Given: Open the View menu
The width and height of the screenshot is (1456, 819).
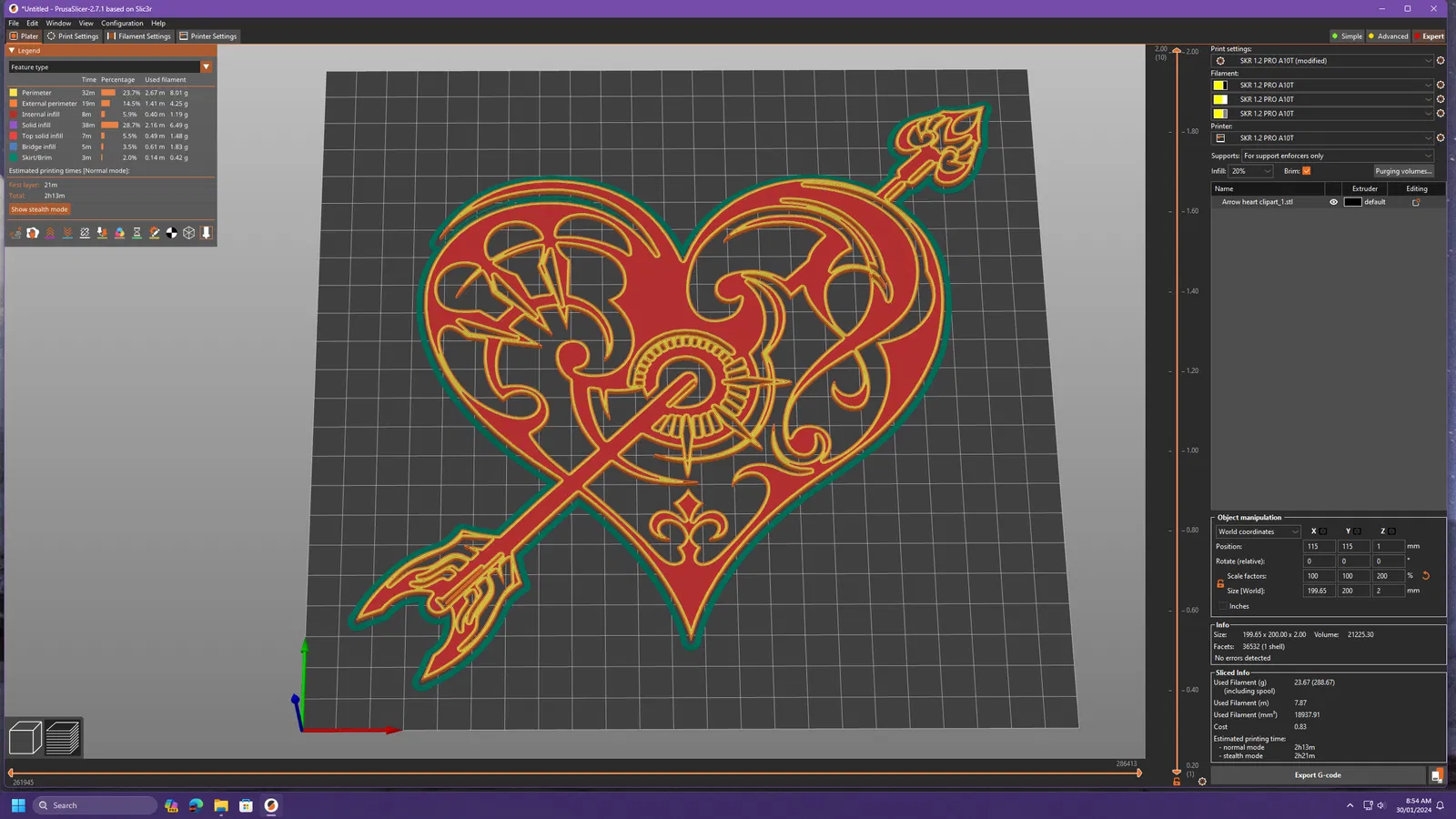Looking at the screenshot, I should 86,23.
